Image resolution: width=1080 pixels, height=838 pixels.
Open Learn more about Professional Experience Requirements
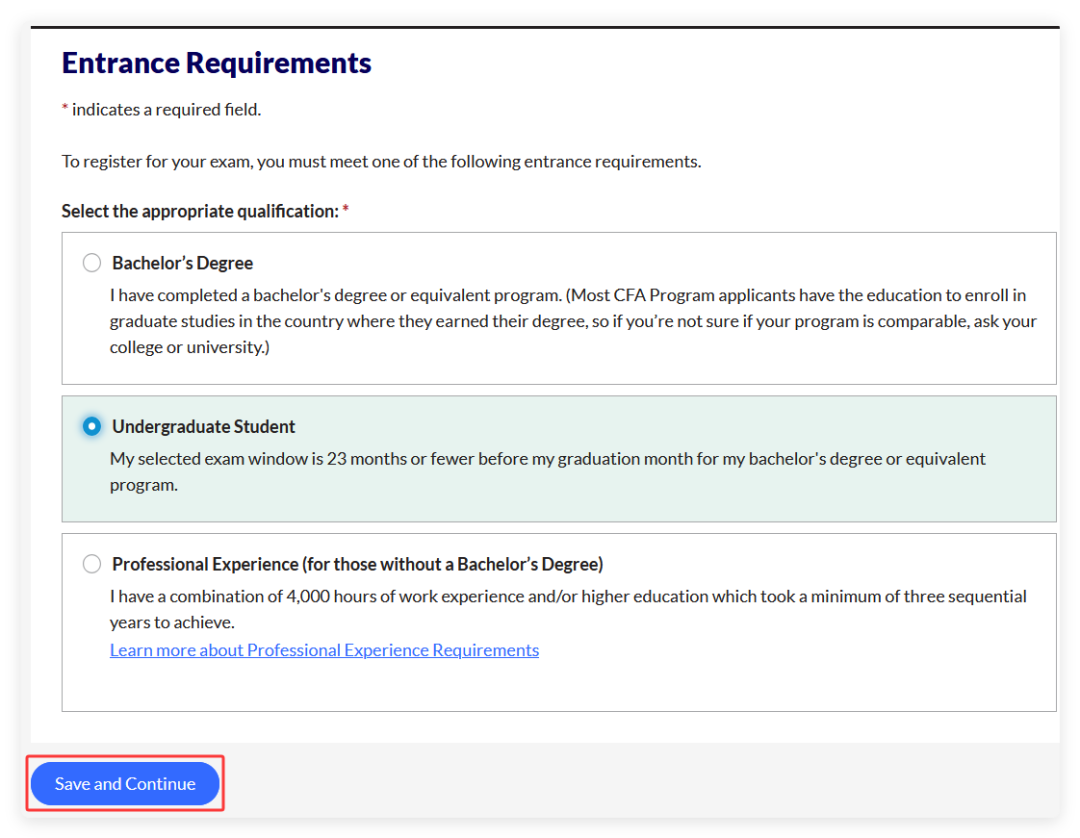click(x=324, y=650)
